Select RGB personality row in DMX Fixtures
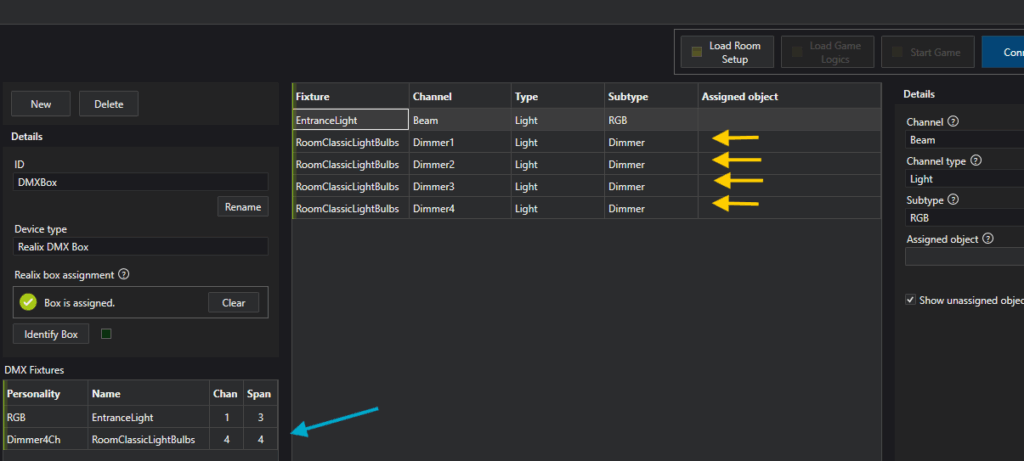 pos(140,417)
